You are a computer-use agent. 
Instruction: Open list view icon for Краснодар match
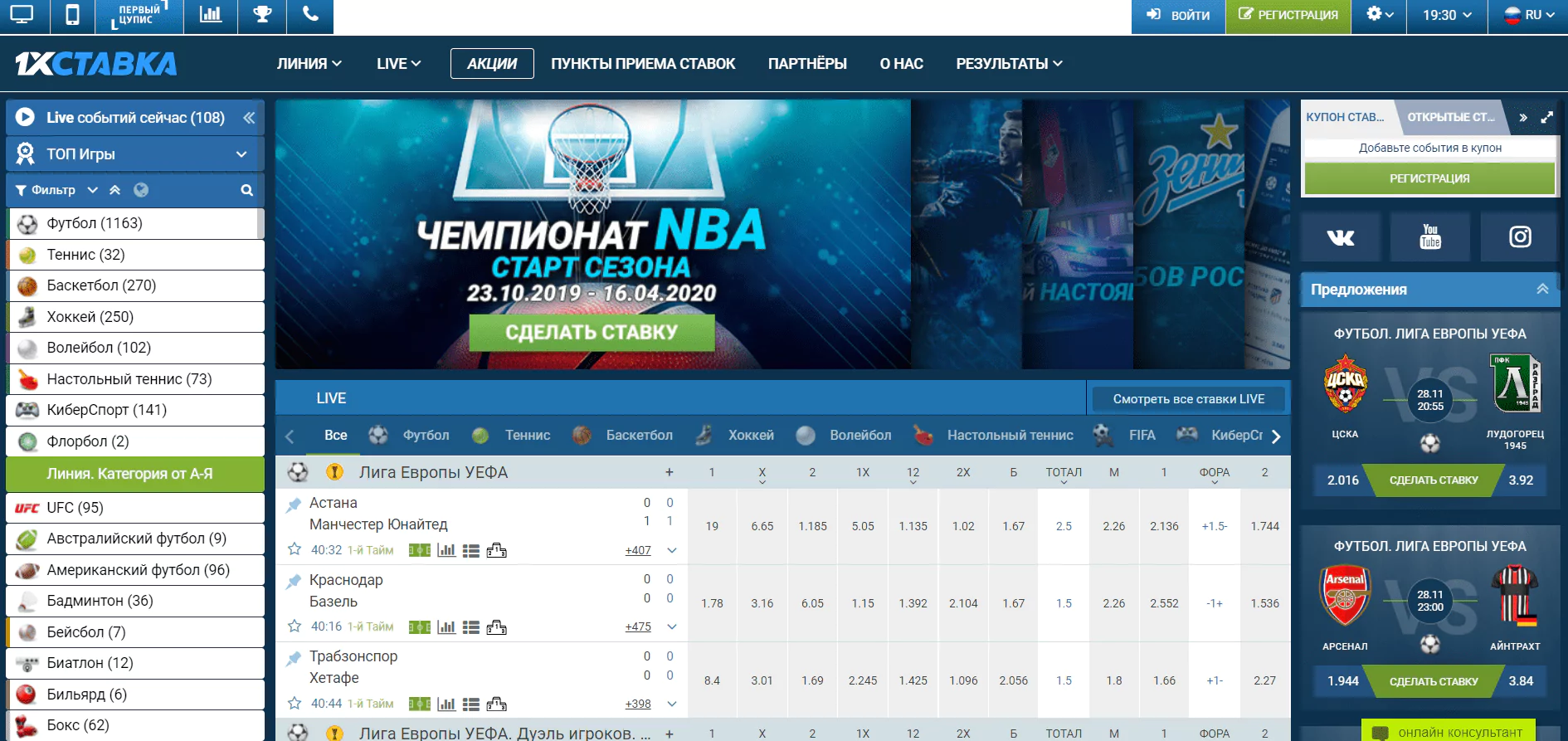471,627
